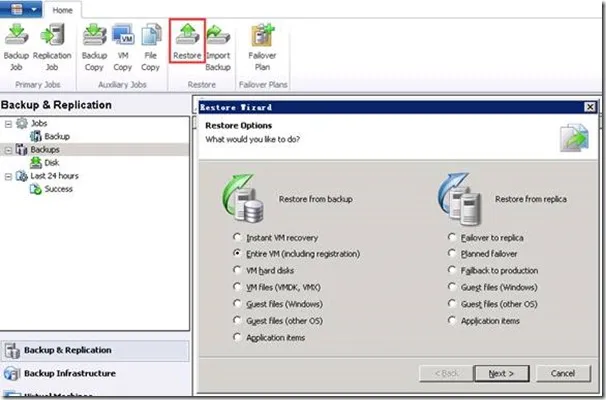
Task: Collapse the Jobs tree node
Action: click(8, 124)
